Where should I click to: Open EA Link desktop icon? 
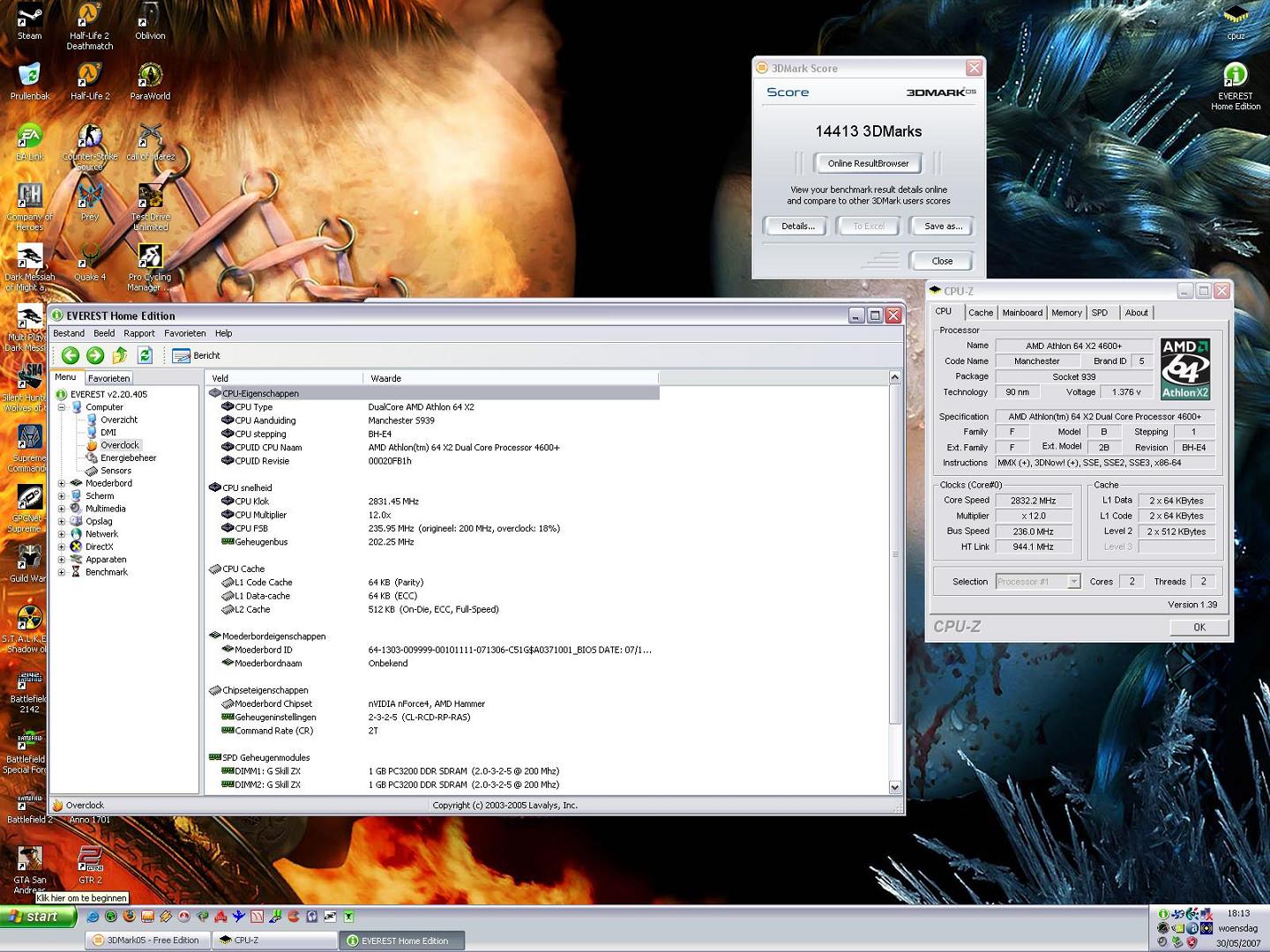click(x=30, y=143)
